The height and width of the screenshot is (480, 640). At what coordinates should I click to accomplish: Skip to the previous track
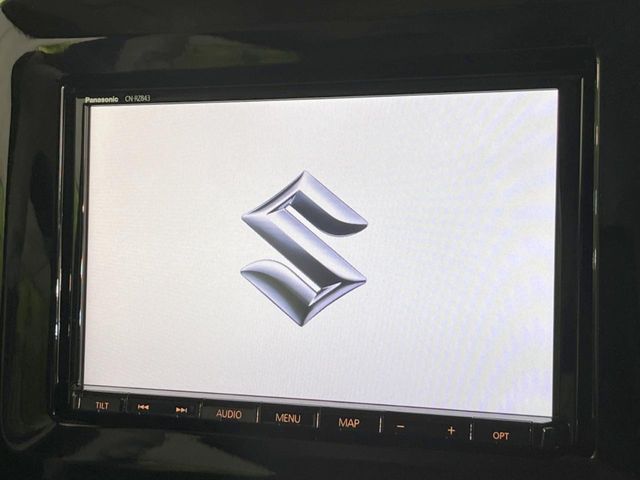click(x=143, y=407)
